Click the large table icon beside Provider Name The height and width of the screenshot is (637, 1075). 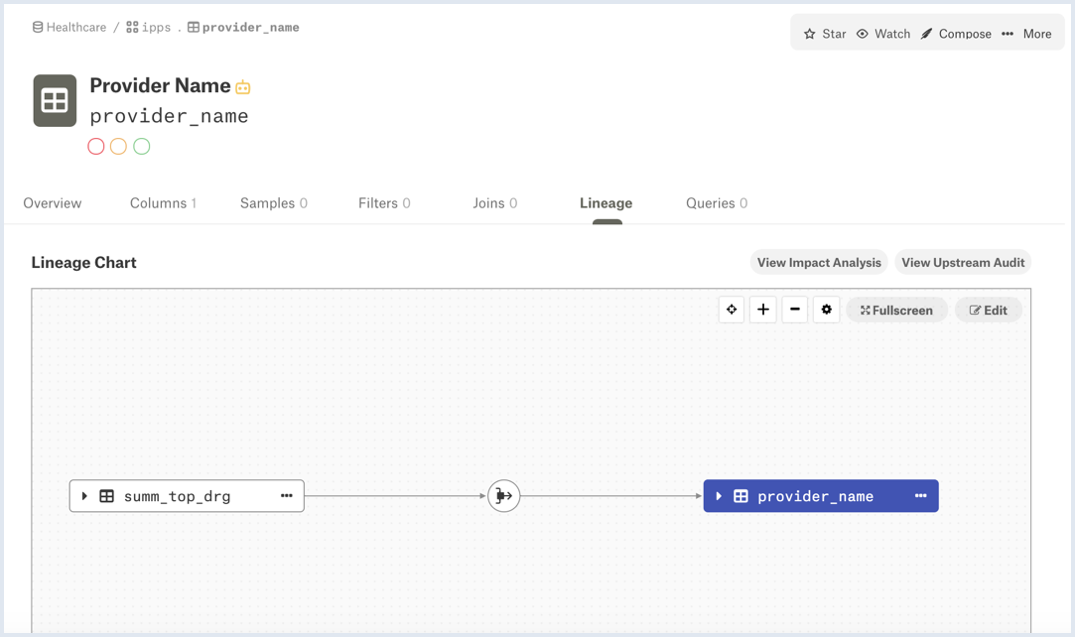tap(55, 101)
